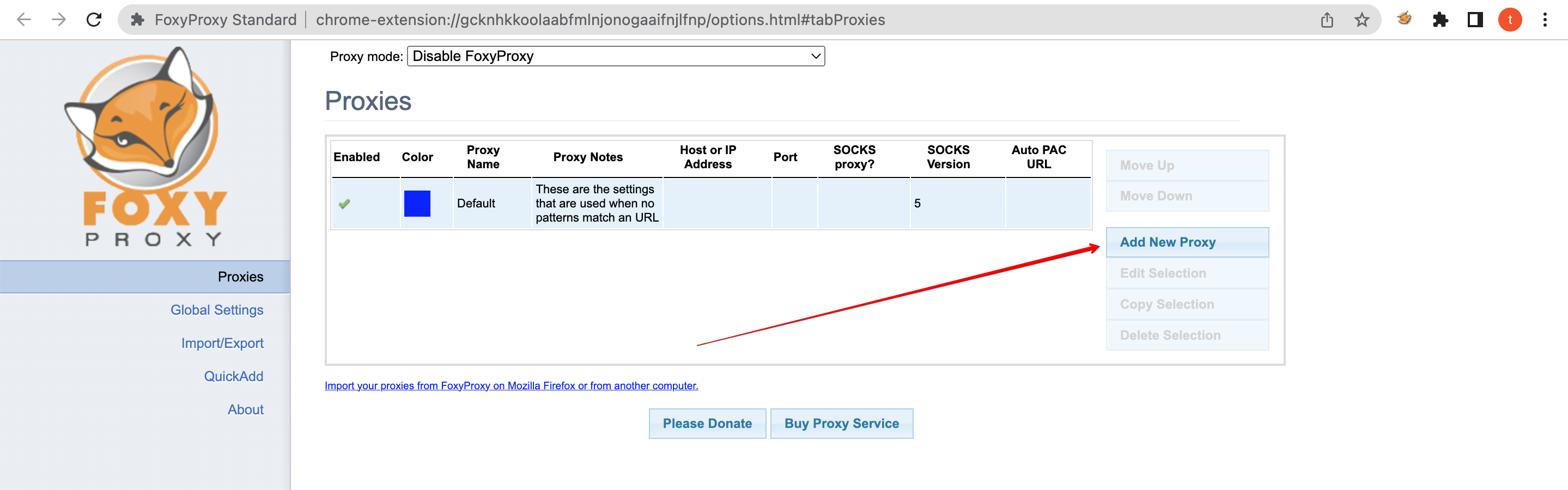The height and width of the screenshot is (490, 1568).
Task: Open QuickAdd section
Action: (x=234, y=376)
